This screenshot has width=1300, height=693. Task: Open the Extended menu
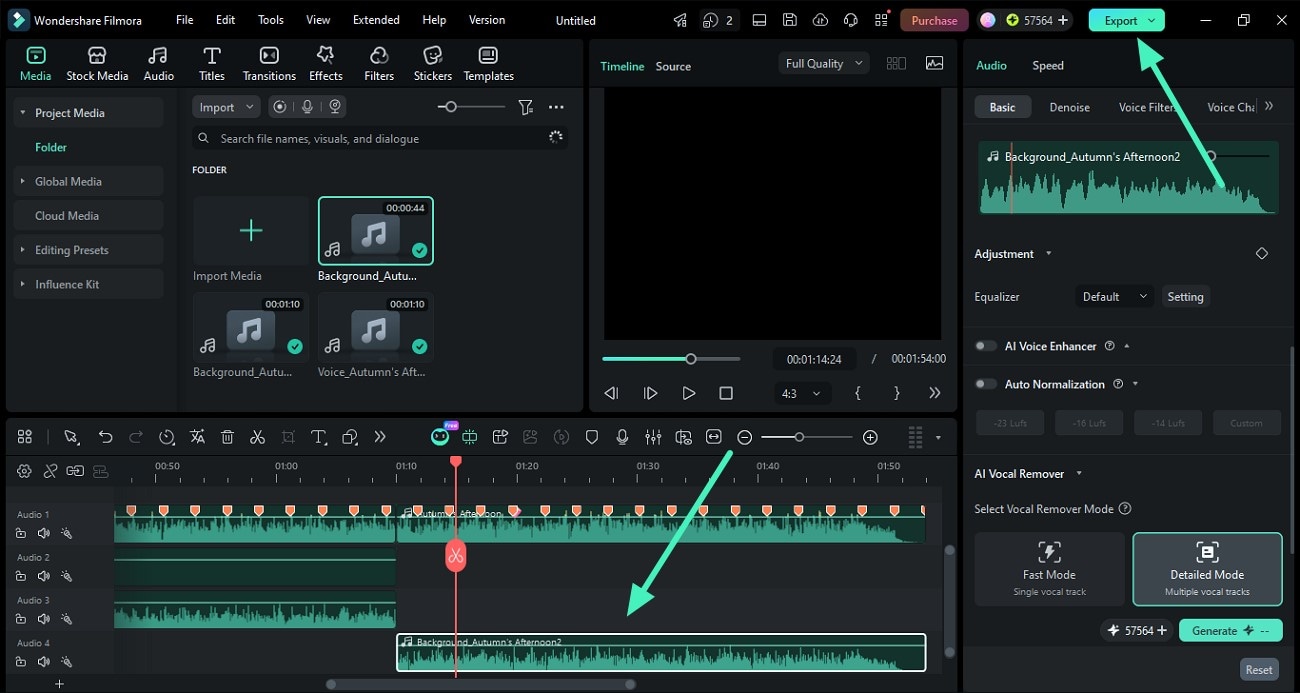pos(376,20)
